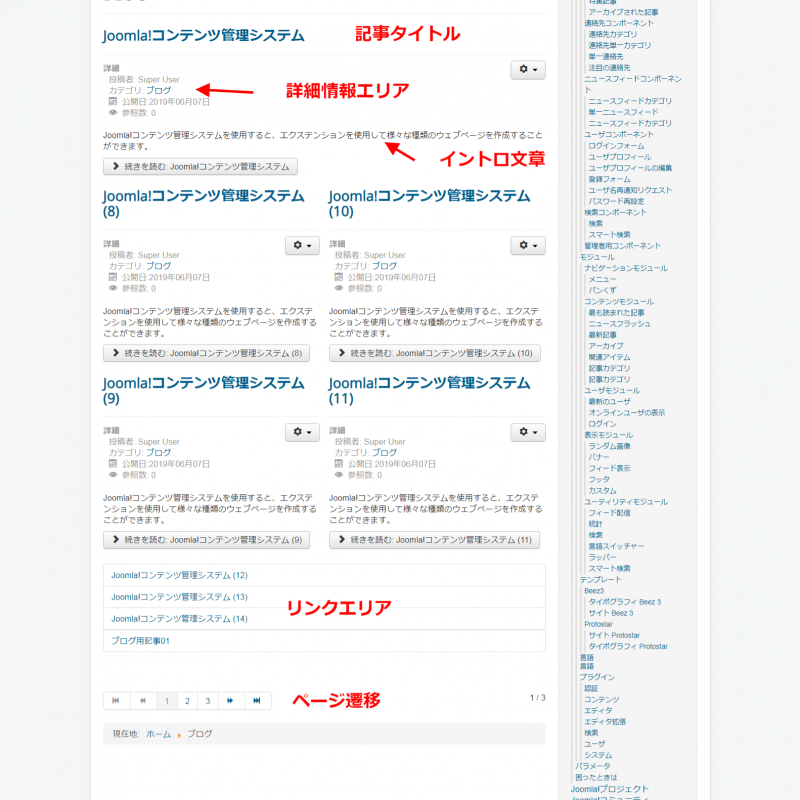Open gear menu of first Joomla!コンテンツ管理システム article

528,69
